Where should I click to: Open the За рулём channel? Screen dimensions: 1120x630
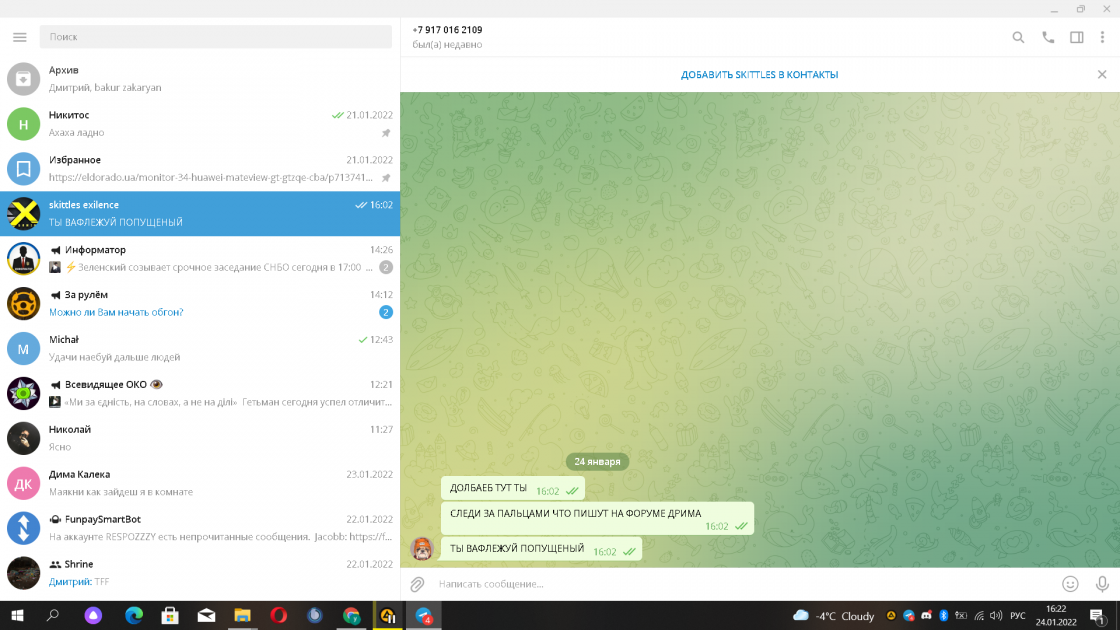pyautogui.click(x=200, y=304)
